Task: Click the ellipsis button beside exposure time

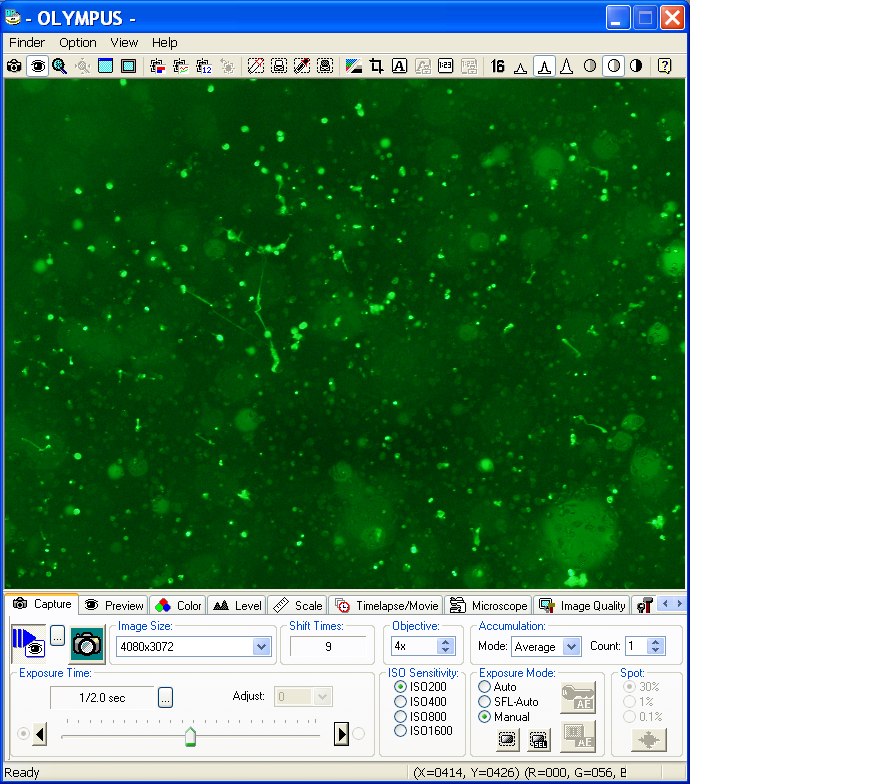Action: tap(165, 697)
